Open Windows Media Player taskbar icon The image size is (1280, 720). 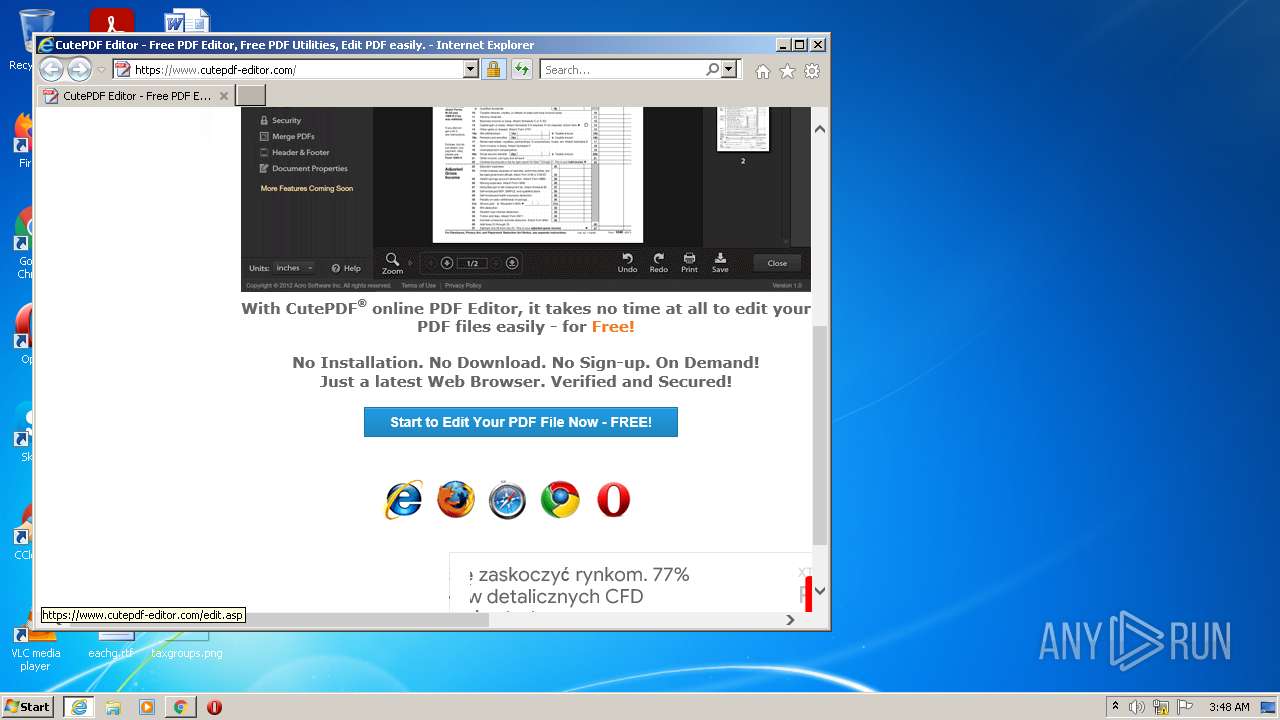coord(147,707)
